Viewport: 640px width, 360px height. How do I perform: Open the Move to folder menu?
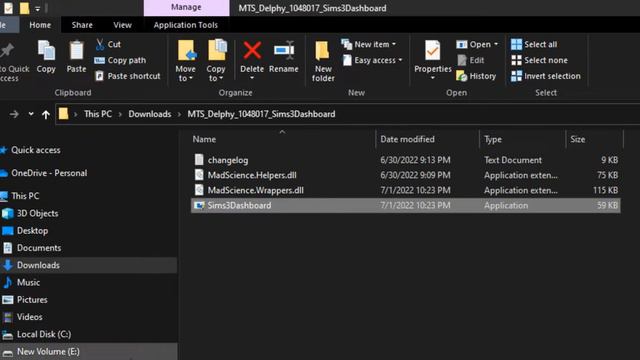[x=186, y=61]
